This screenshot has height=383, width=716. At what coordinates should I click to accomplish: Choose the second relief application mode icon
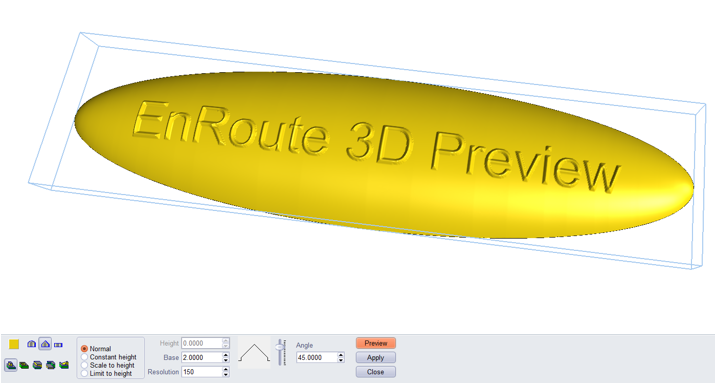24,365
